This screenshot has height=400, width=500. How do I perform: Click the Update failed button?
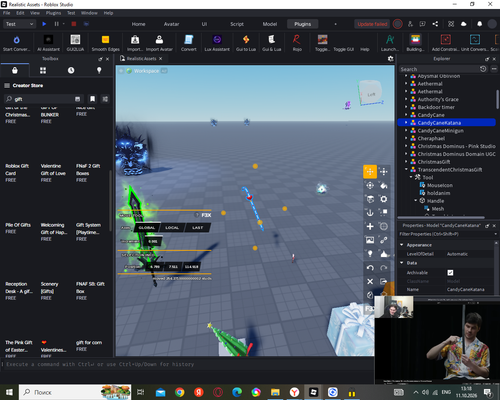[x=372, y=24]
